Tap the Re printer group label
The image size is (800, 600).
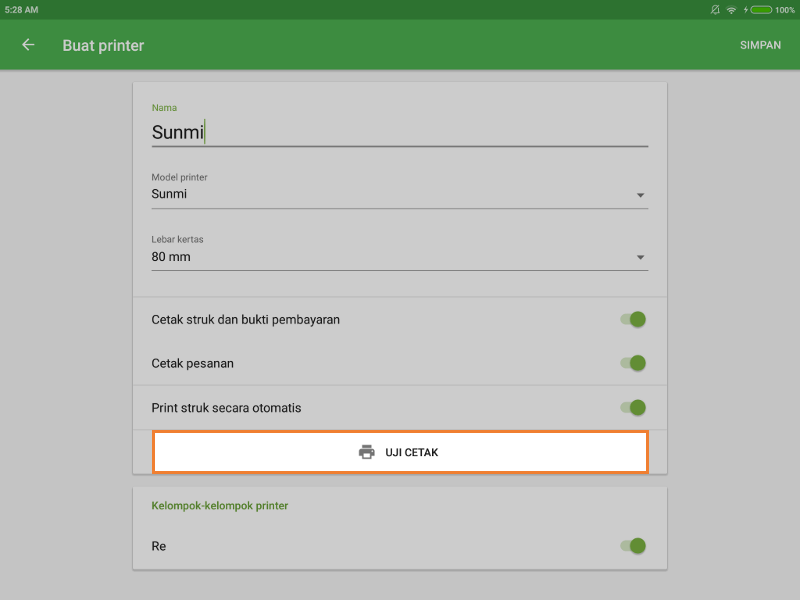[159, 546]
